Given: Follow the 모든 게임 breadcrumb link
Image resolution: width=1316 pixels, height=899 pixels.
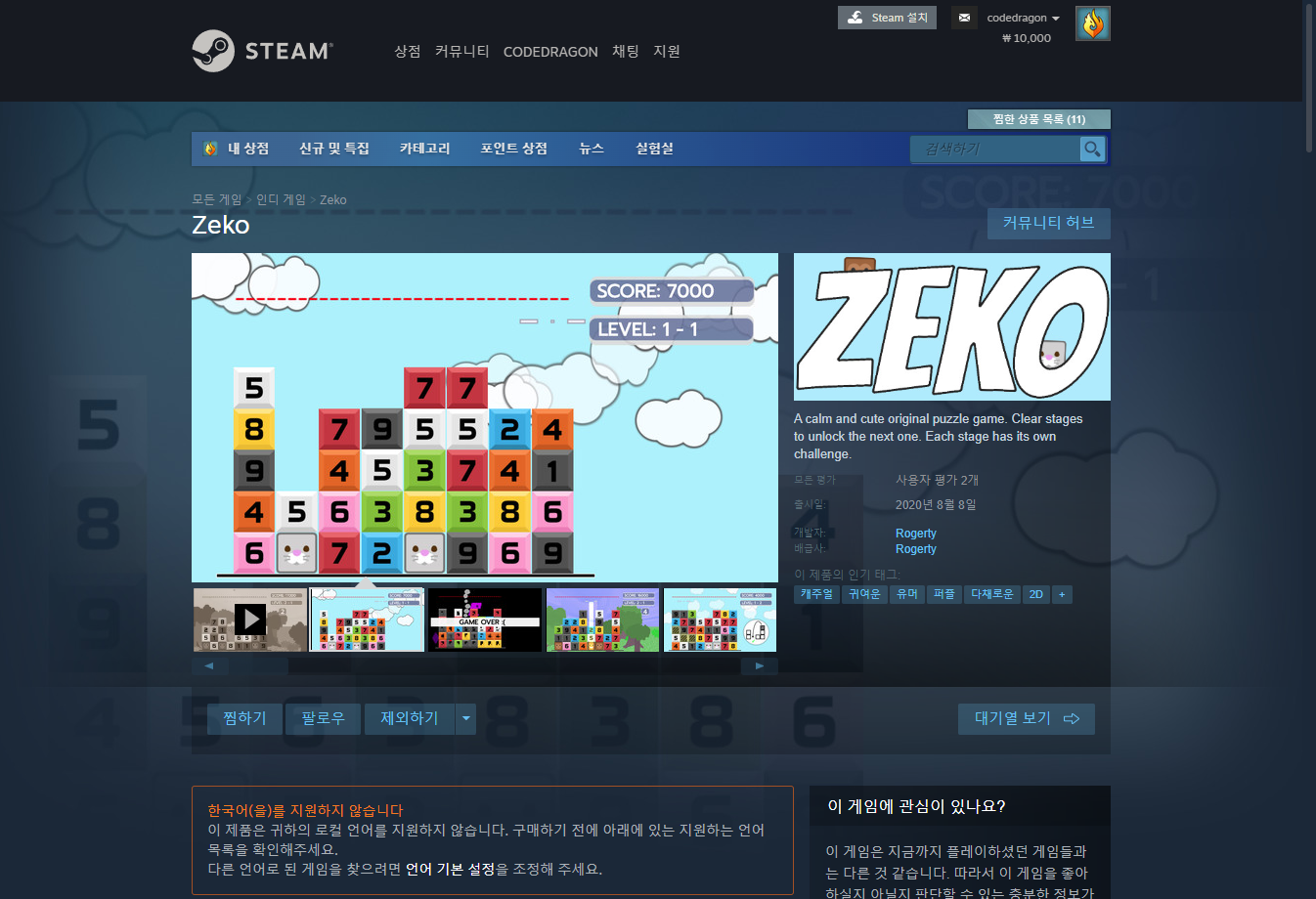Looking at the screenshot, I should tap(216, 199).
